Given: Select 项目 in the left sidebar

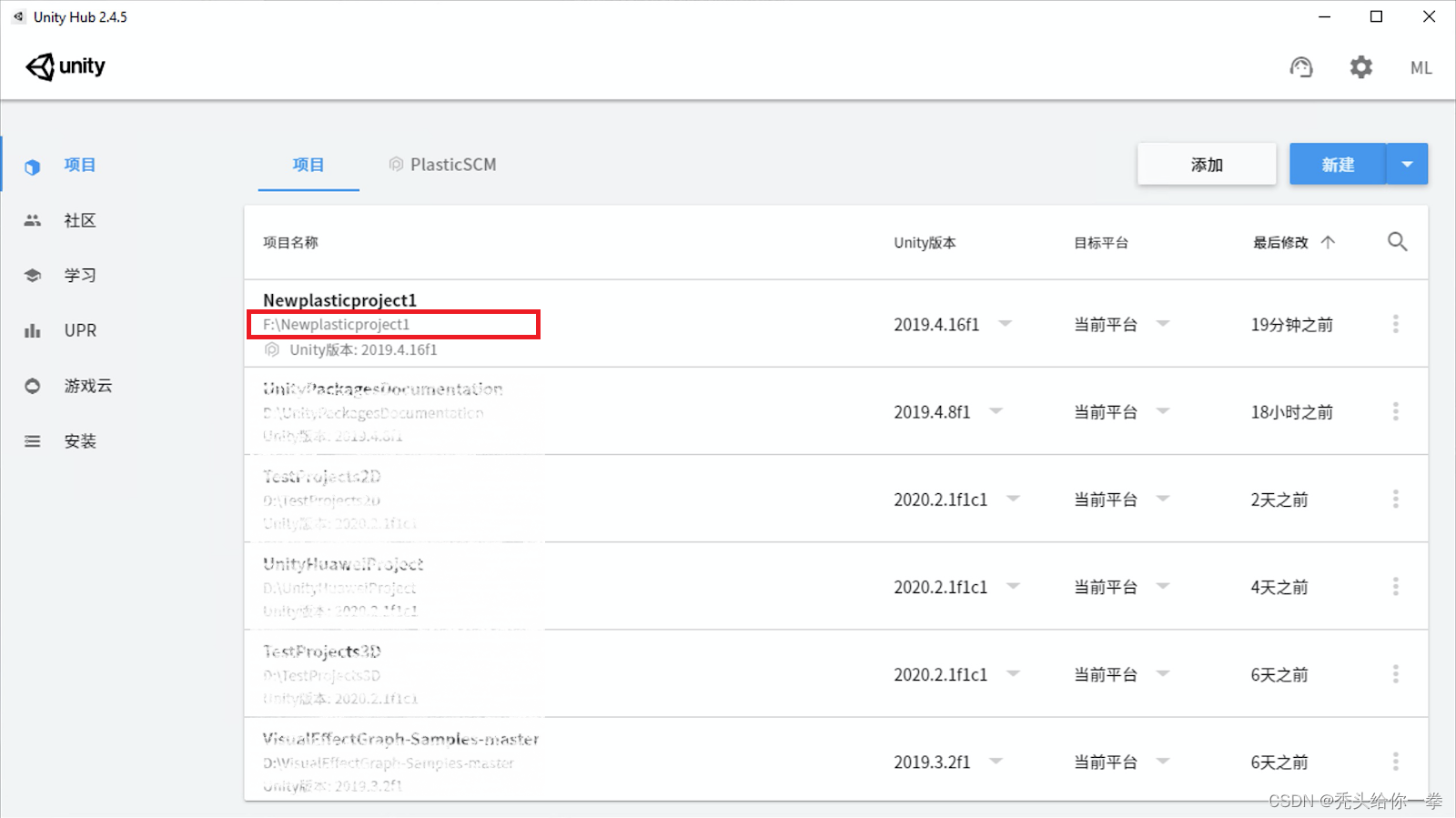Looking at the screenshot, I should (x=80, y=165).
